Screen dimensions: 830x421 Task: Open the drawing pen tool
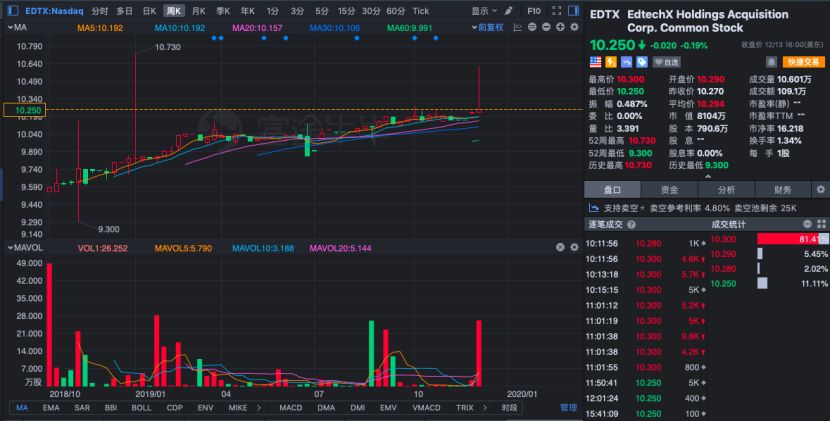point(509,11)
